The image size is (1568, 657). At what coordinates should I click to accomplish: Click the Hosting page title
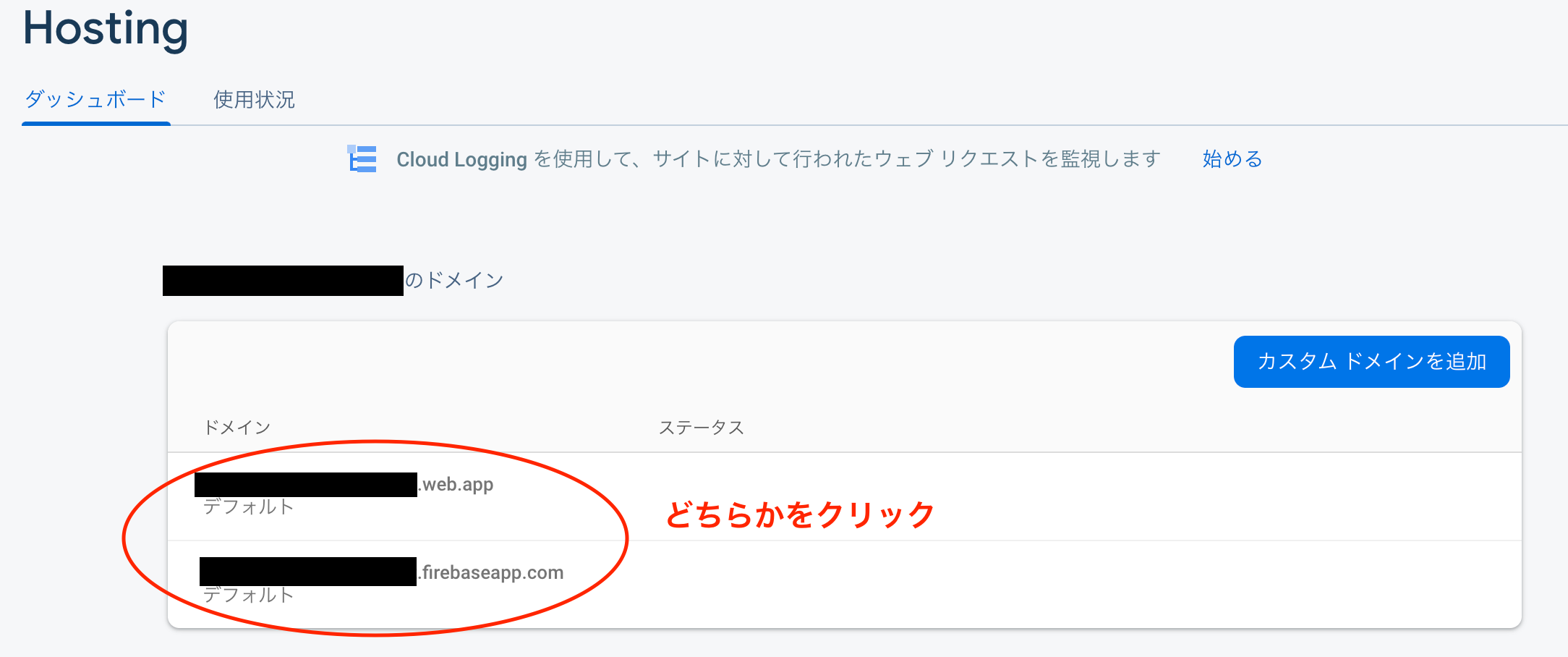pos(106,30)
